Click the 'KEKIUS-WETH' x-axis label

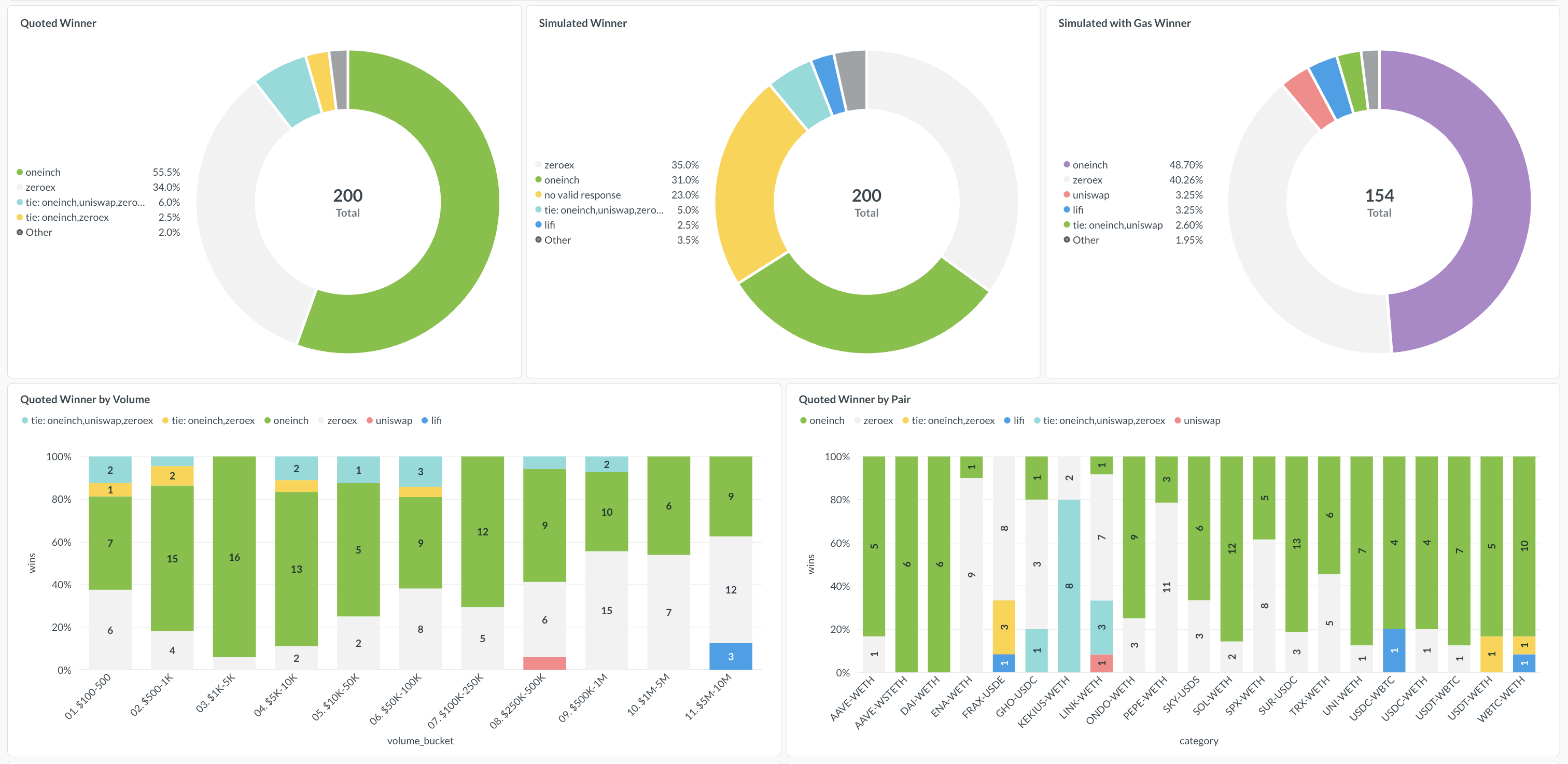coord(1043,702)
